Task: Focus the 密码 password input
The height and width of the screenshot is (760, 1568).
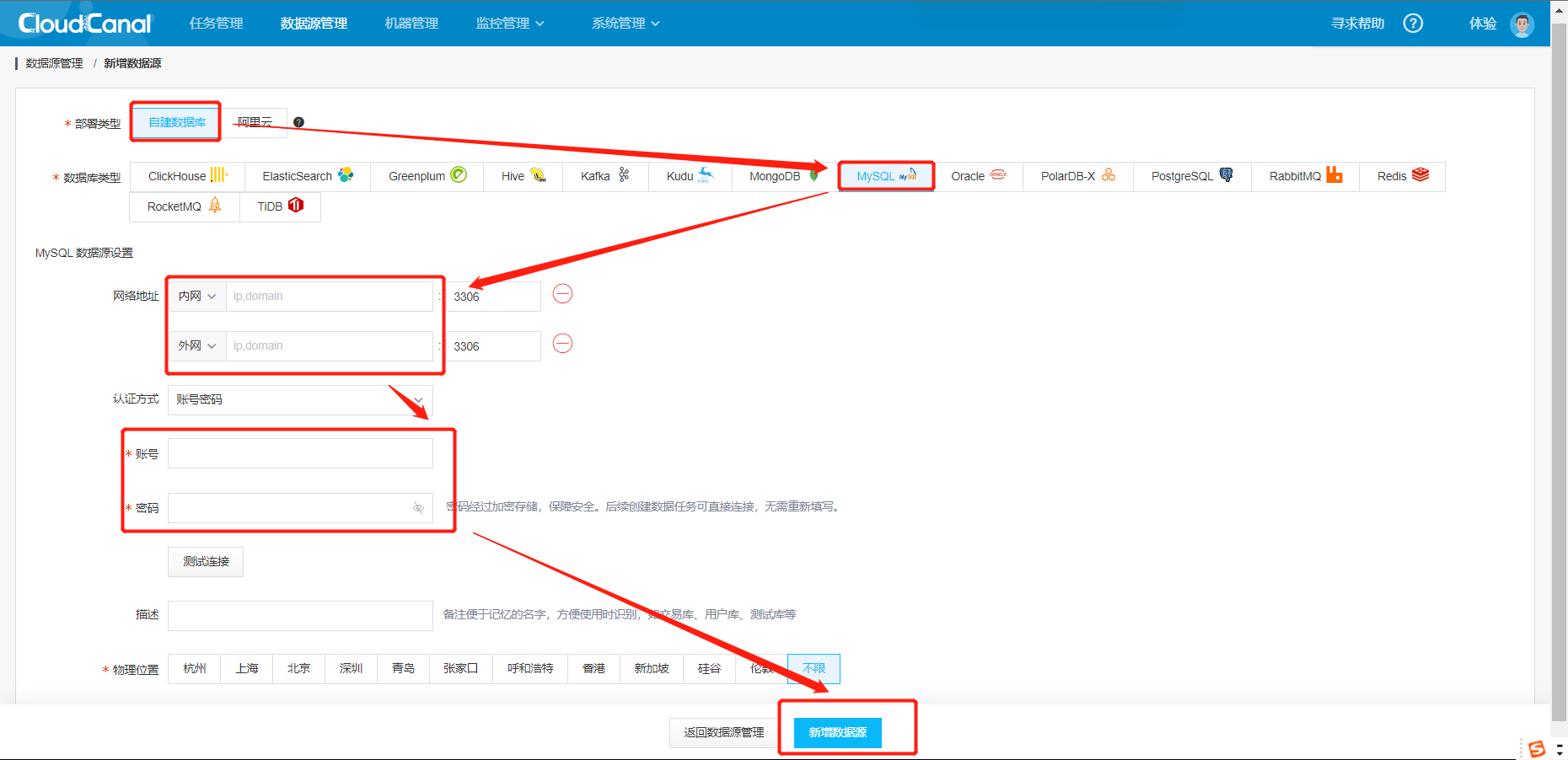Action: (300, 508)
